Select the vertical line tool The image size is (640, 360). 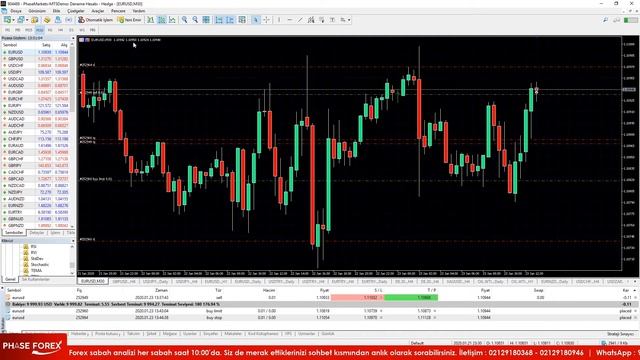click(x=279, y=20)
